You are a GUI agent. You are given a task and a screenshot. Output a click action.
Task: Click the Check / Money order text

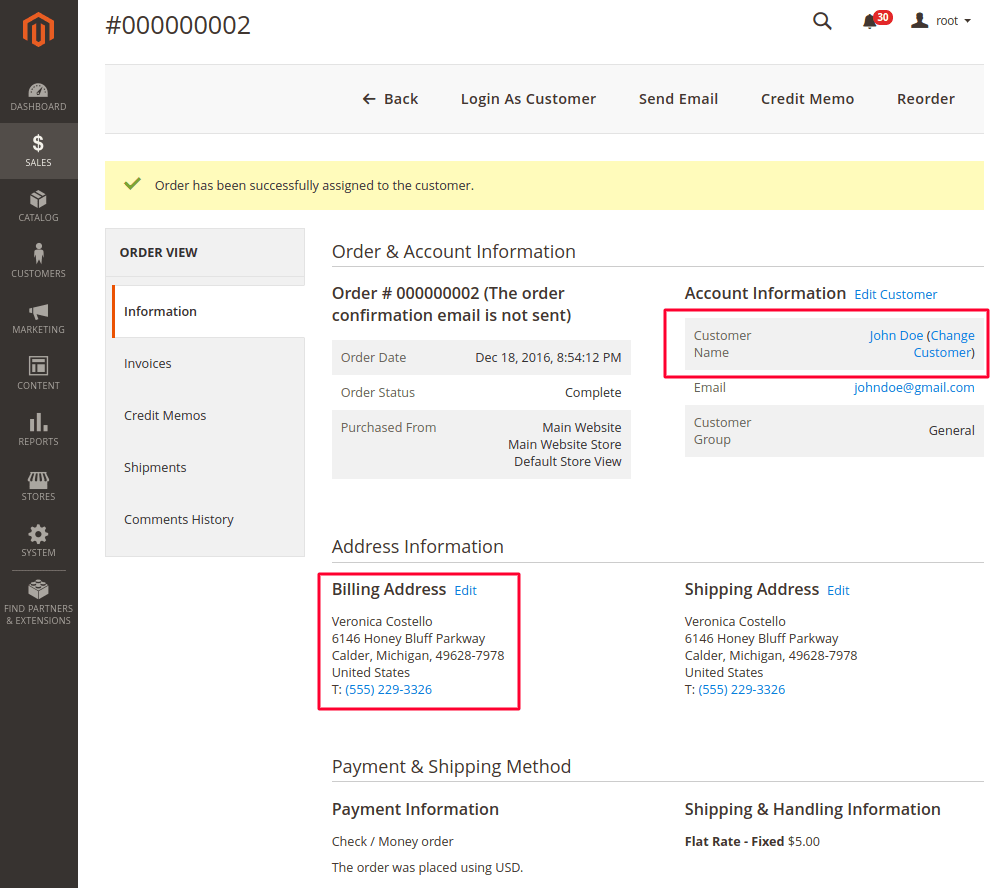392,841
